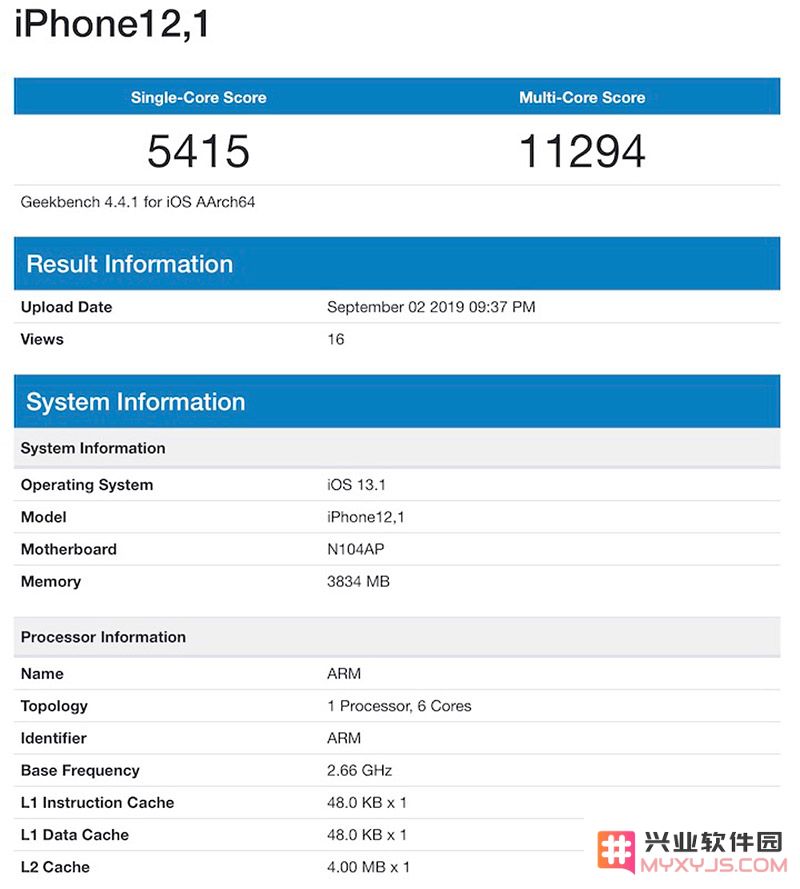Click the blue System Information banner
800x889 pixels.
[x=397, y=401]
